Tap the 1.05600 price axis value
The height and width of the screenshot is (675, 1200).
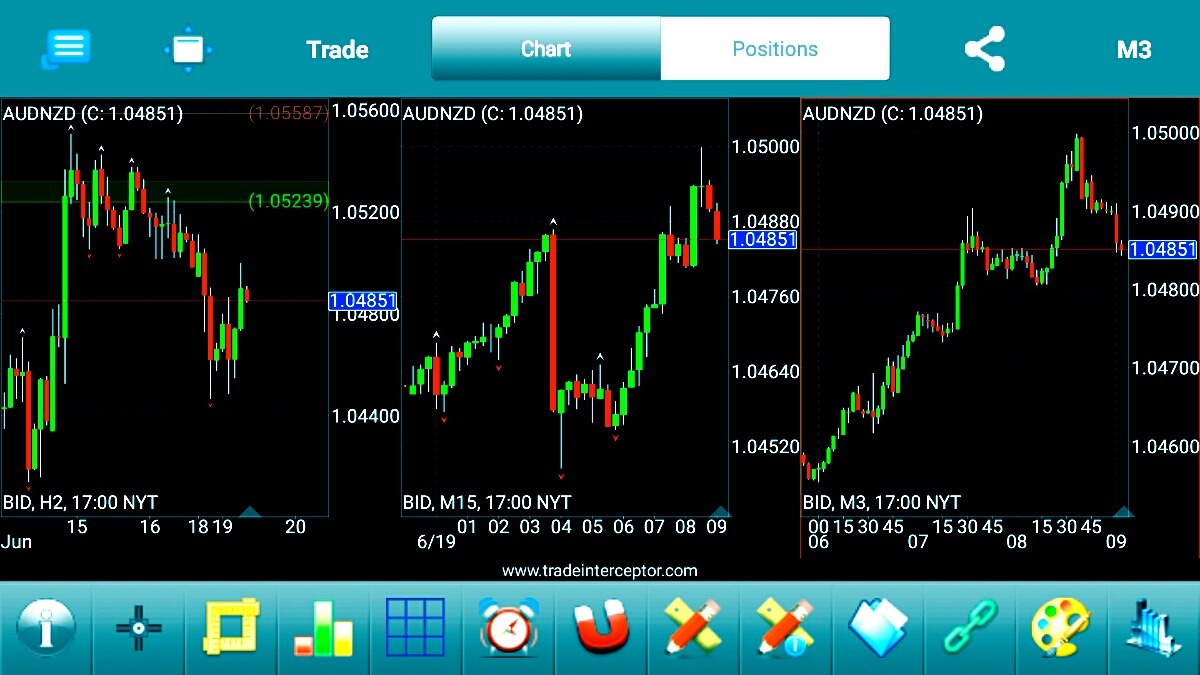click(366, 111)
